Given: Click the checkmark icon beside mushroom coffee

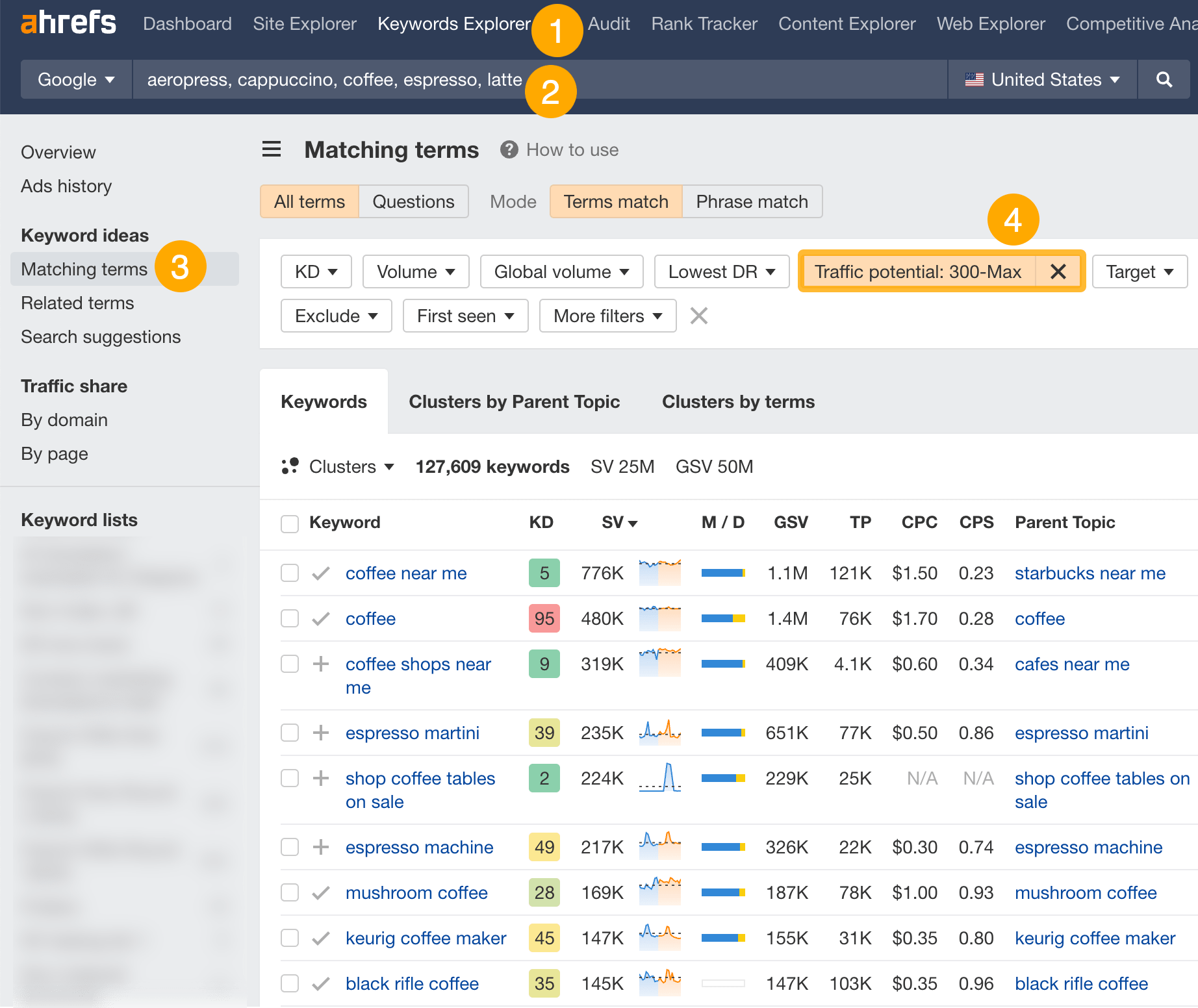Looking at the screenshot, I should 320,892.
